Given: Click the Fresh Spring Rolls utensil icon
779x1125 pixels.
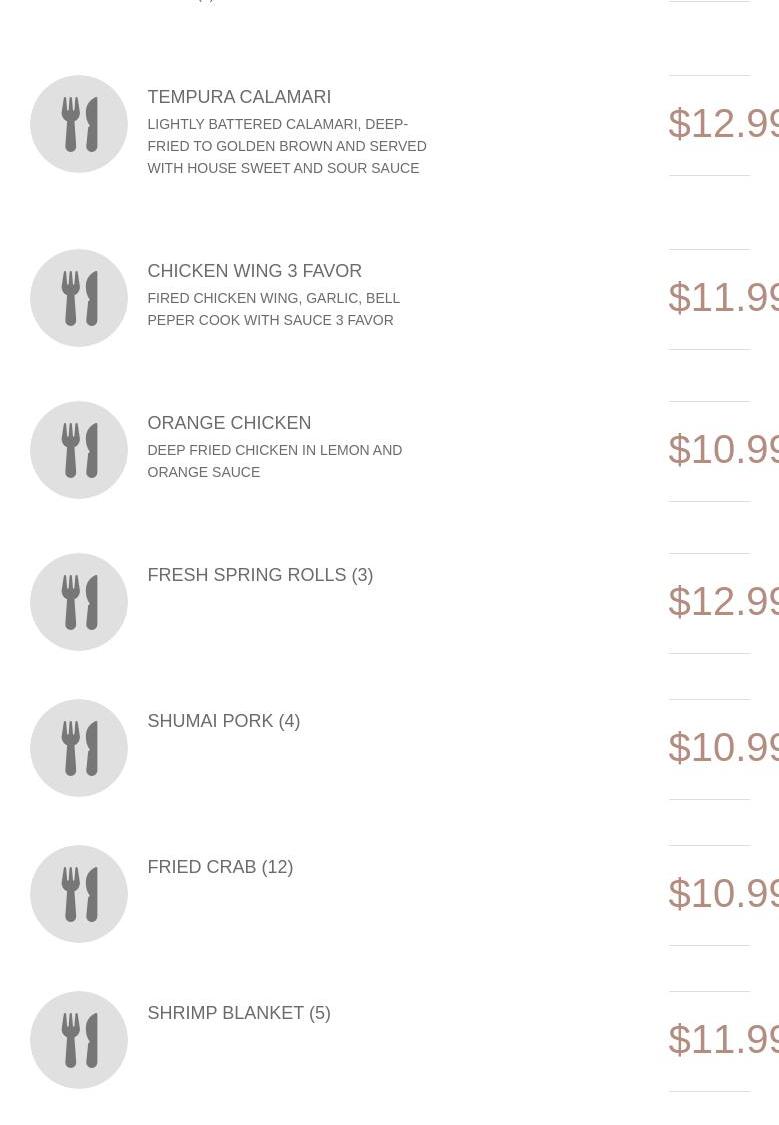Looking at the screenshot, I should (79, 602).
